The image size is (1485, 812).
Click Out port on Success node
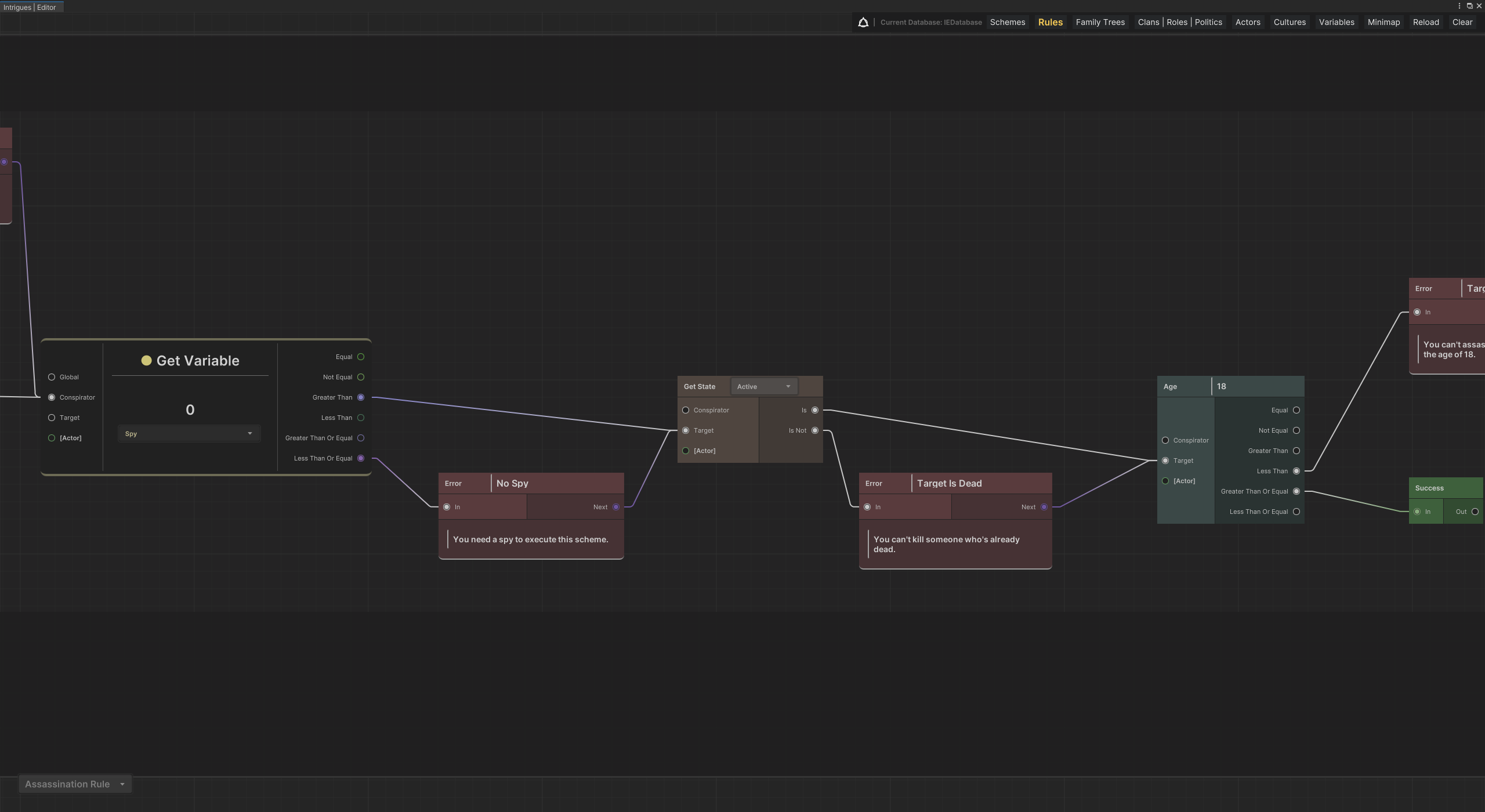[1475, 512]
